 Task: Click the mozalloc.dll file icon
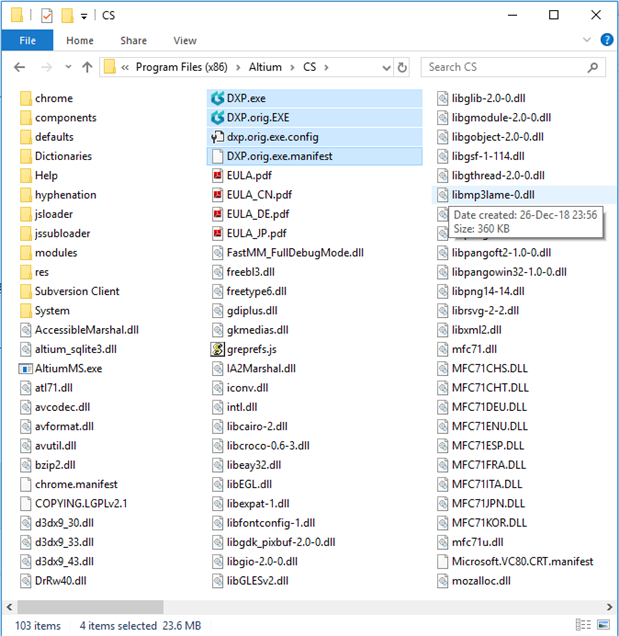443,581
